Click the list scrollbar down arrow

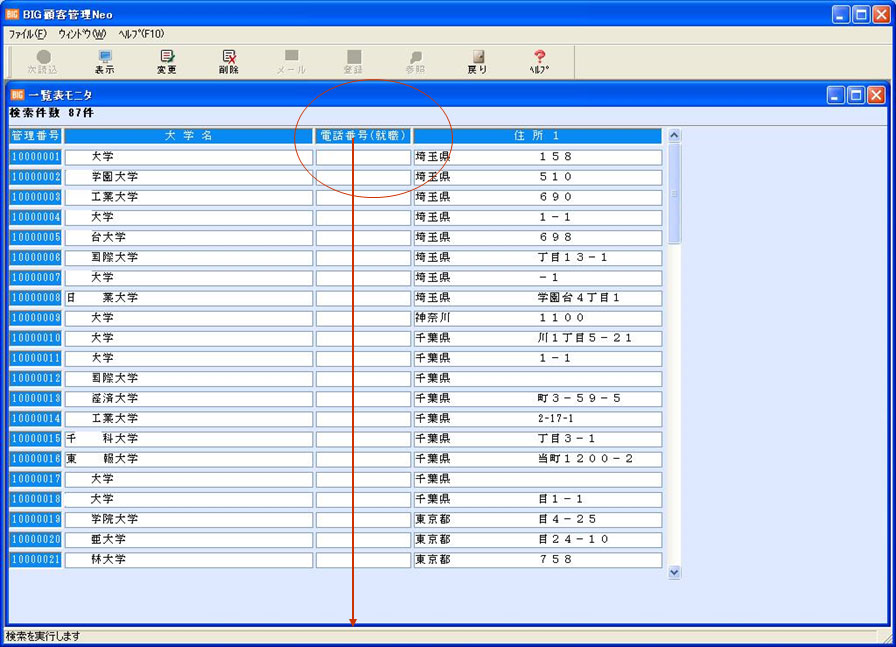(674, 572)
